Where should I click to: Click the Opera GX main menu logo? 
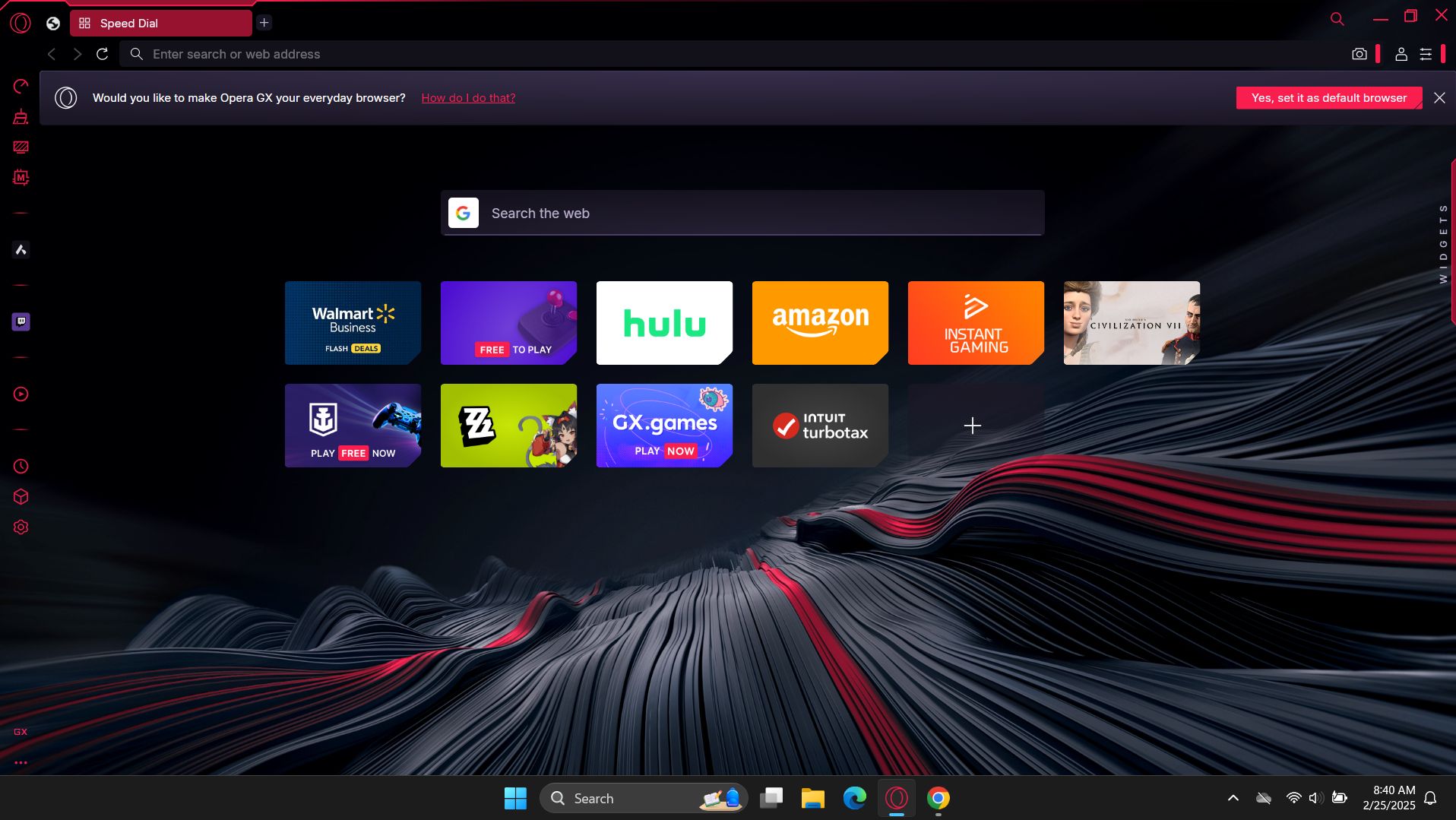(21, 23)
